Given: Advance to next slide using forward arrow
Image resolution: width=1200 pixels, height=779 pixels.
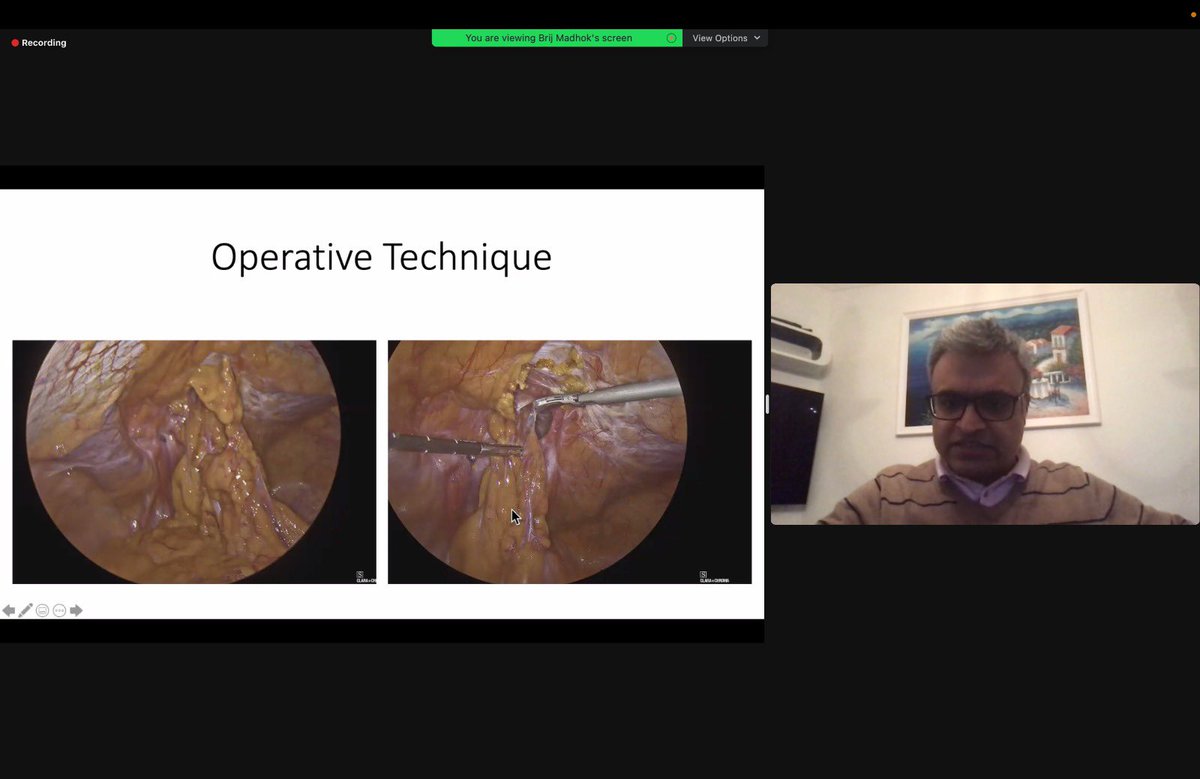Looking at the screenshot, I should click(x=75, y=610).
